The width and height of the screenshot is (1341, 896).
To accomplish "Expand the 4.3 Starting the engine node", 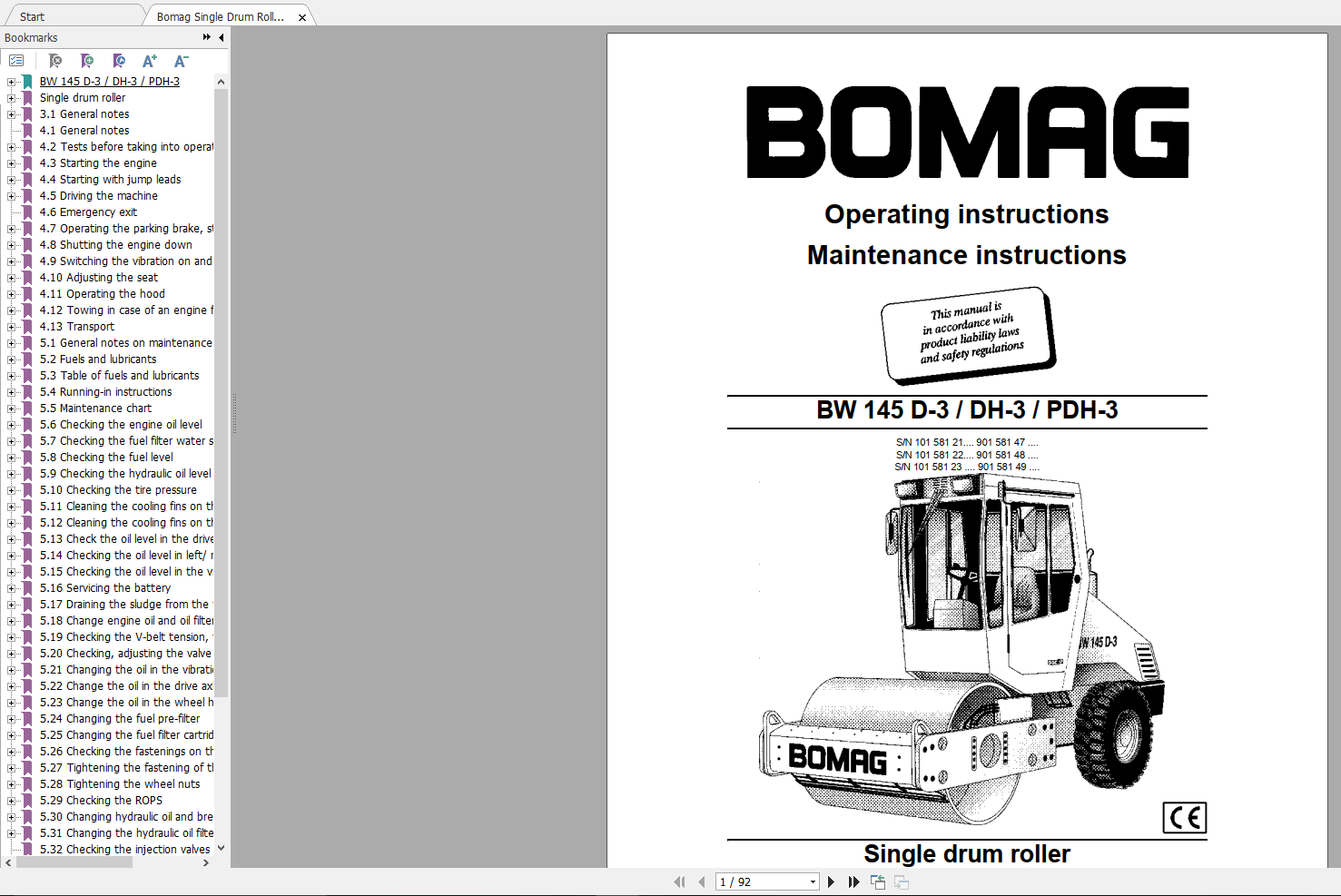I will coord(12,163).
